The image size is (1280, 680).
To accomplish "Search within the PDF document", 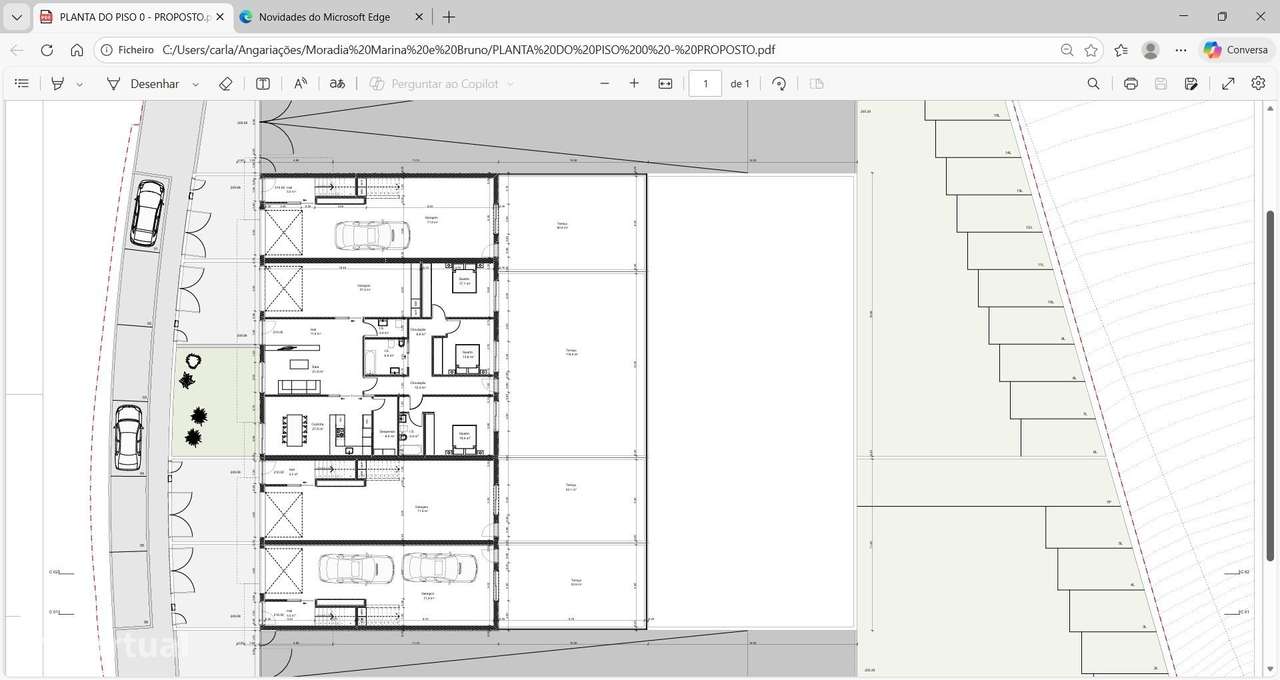I will click(1093, 84).
